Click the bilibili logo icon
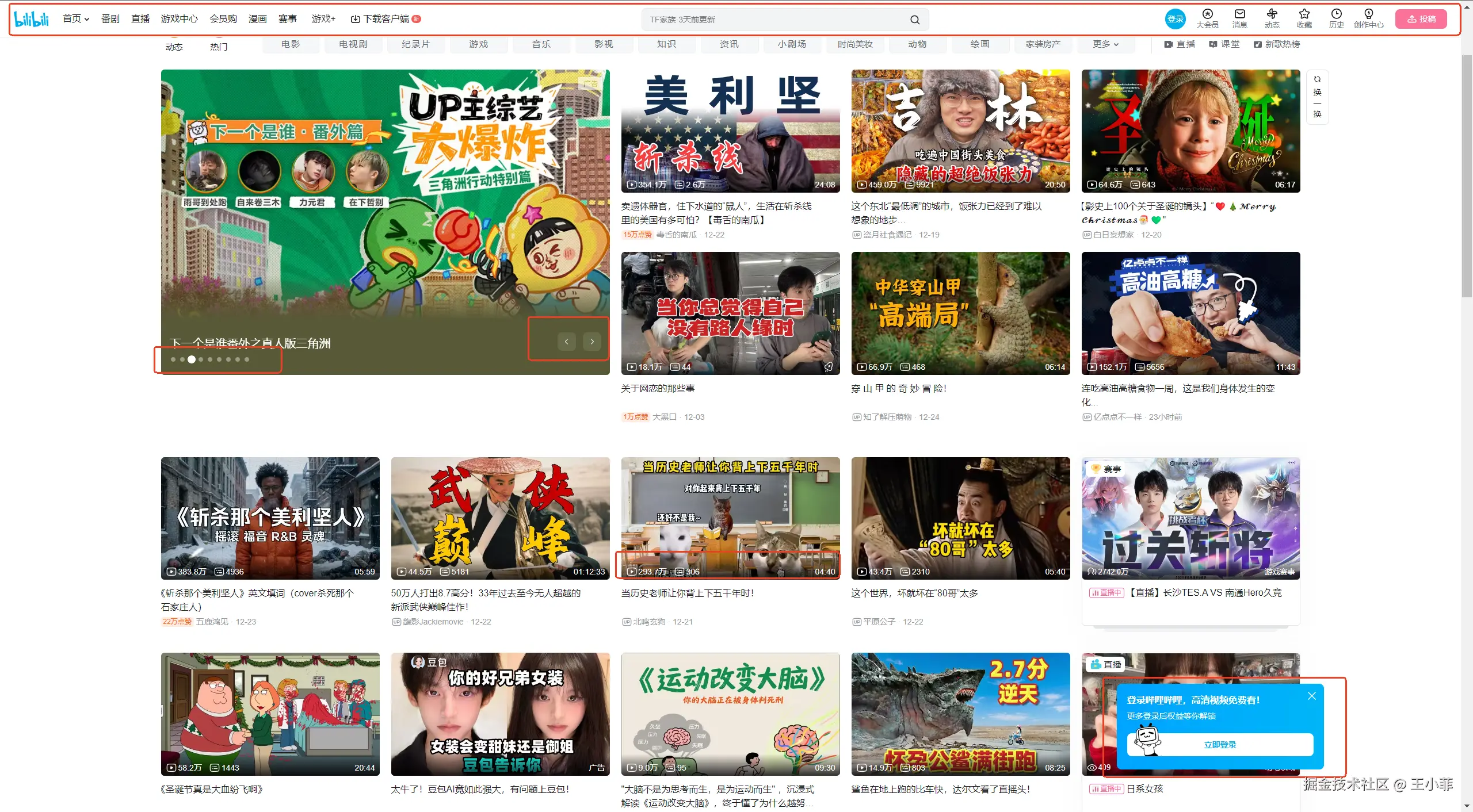 pos(32,19)
